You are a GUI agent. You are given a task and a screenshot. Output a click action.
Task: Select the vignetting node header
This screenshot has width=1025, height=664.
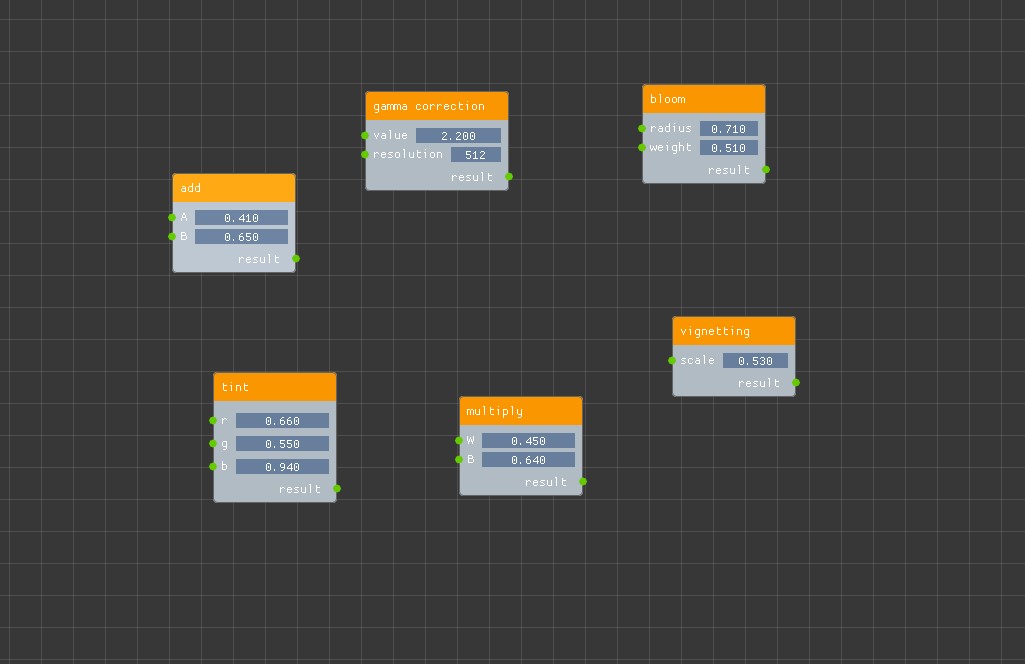734,331
